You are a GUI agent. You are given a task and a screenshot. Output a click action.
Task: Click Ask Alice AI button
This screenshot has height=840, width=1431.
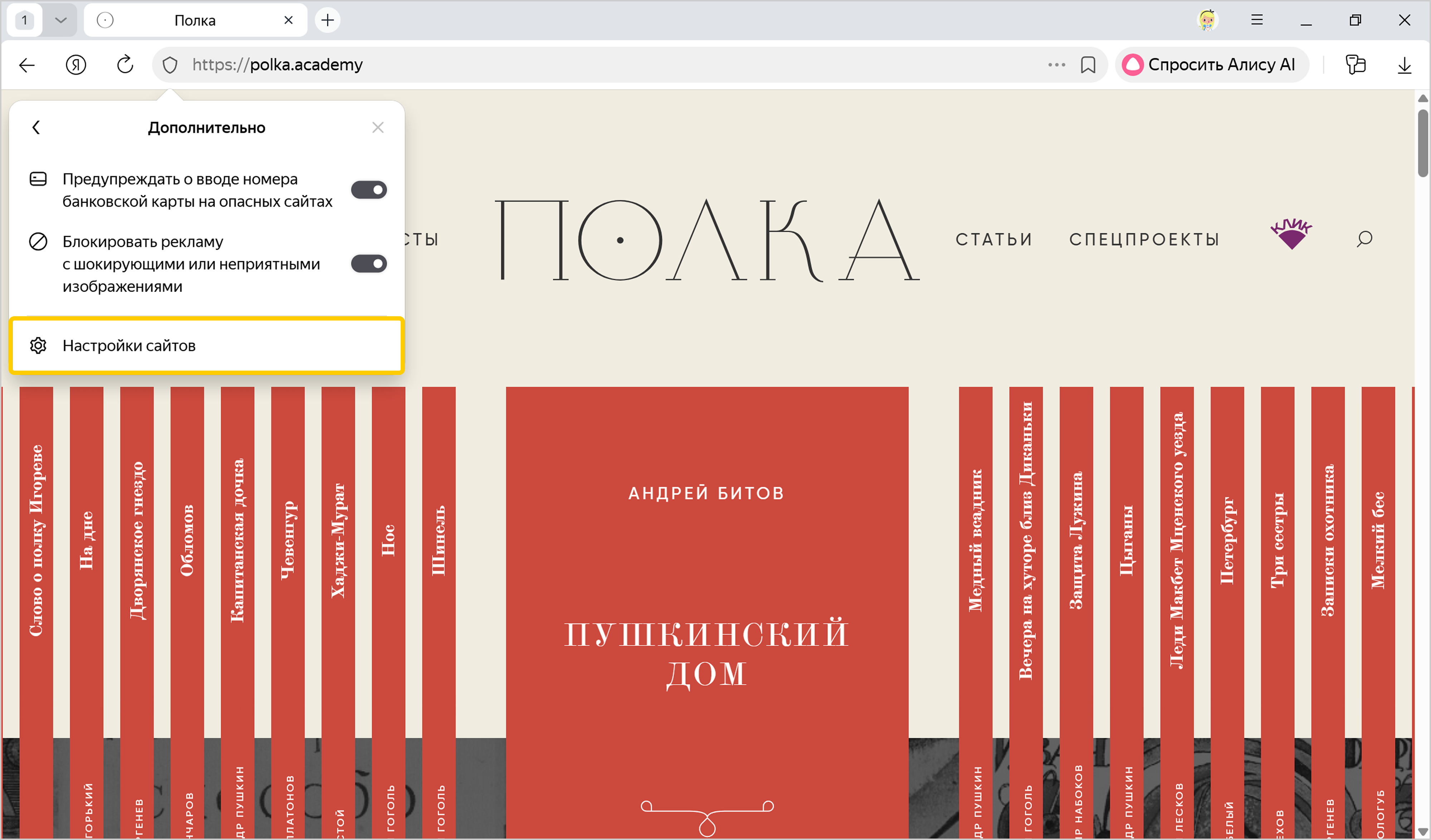1211,65
